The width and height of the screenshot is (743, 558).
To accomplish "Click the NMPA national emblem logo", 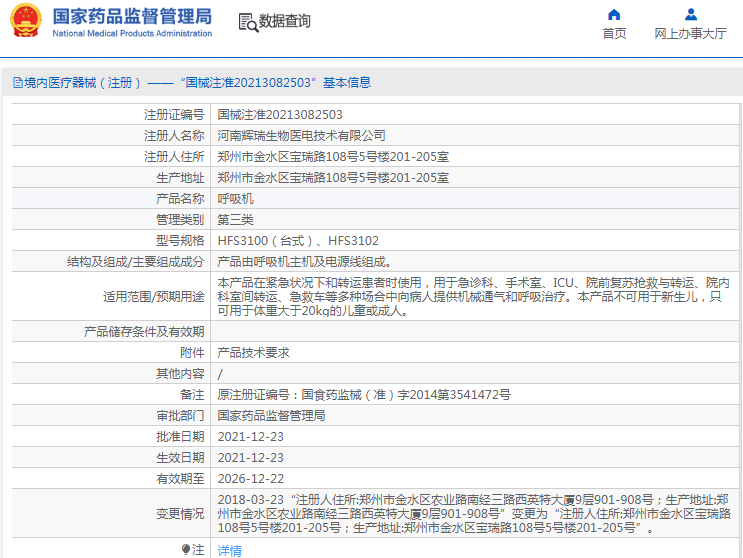I will [25, 21].
